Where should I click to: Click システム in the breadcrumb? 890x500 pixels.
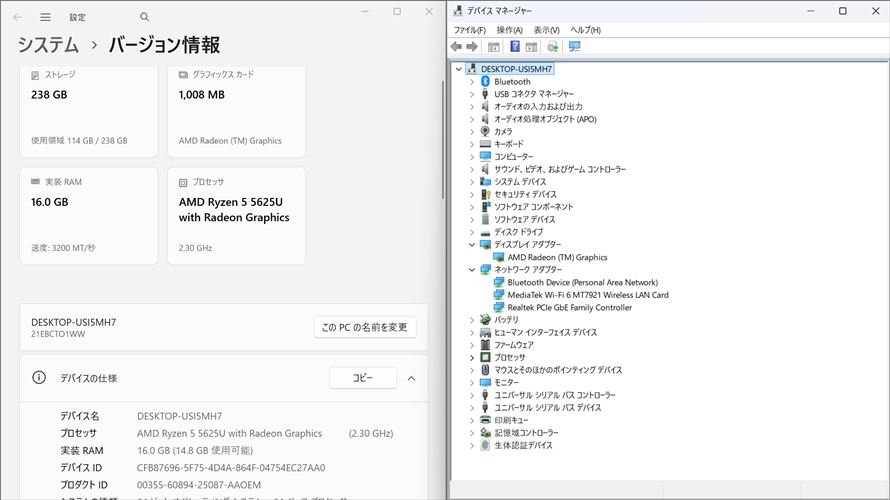tap(48, 45)
